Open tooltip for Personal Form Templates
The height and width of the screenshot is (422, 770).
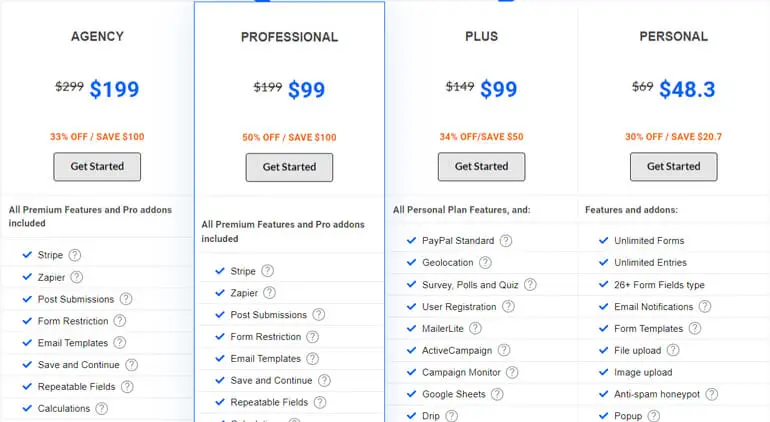pyautogui.click(x=695, y=328)
